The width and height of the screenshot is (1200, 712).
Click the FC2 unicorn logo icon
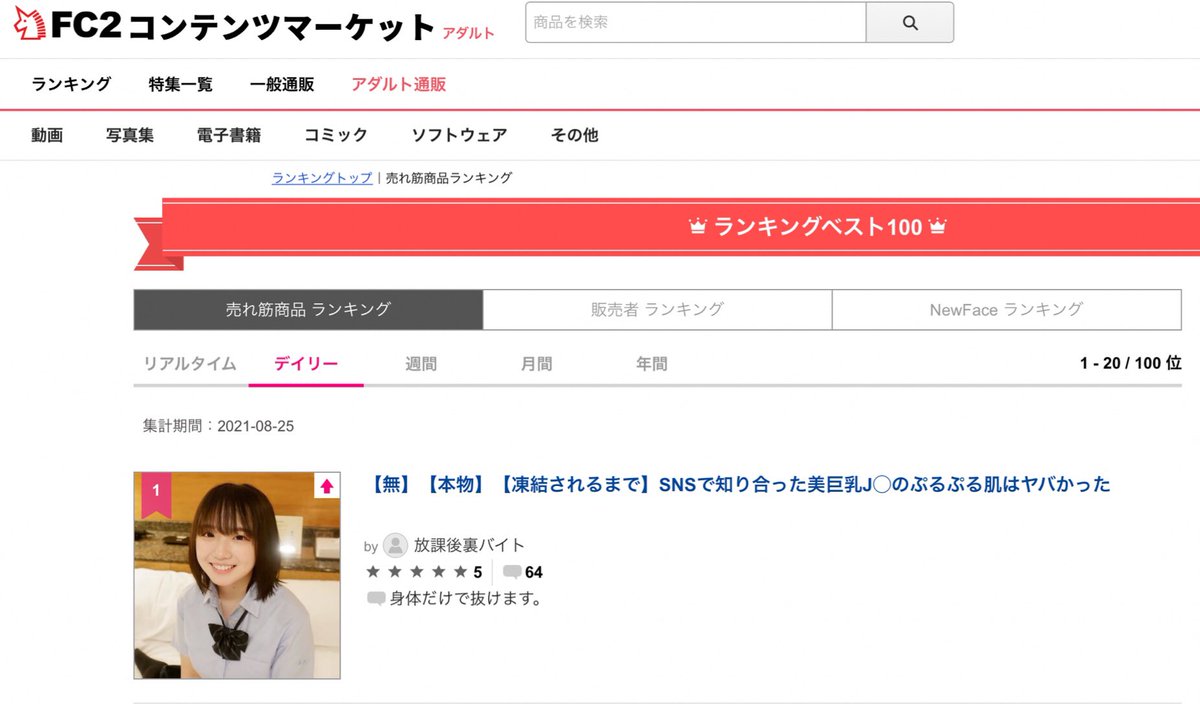point(28,24)
